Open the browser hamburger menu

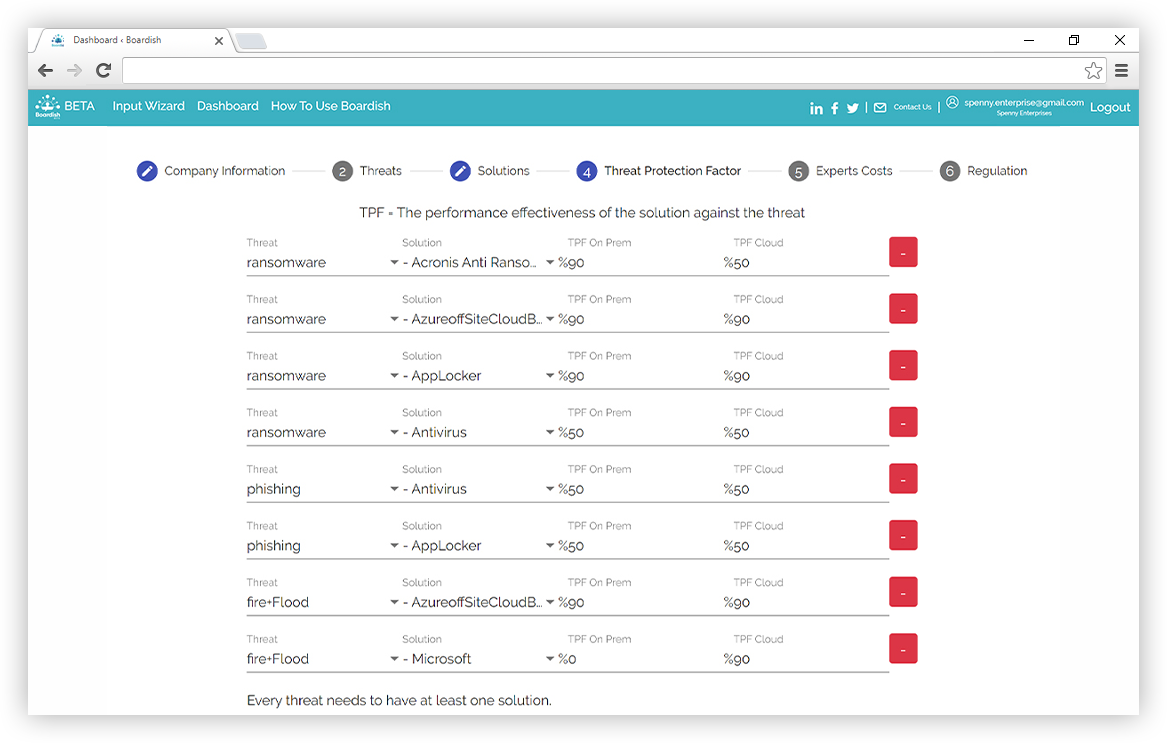click(1122, 71)
